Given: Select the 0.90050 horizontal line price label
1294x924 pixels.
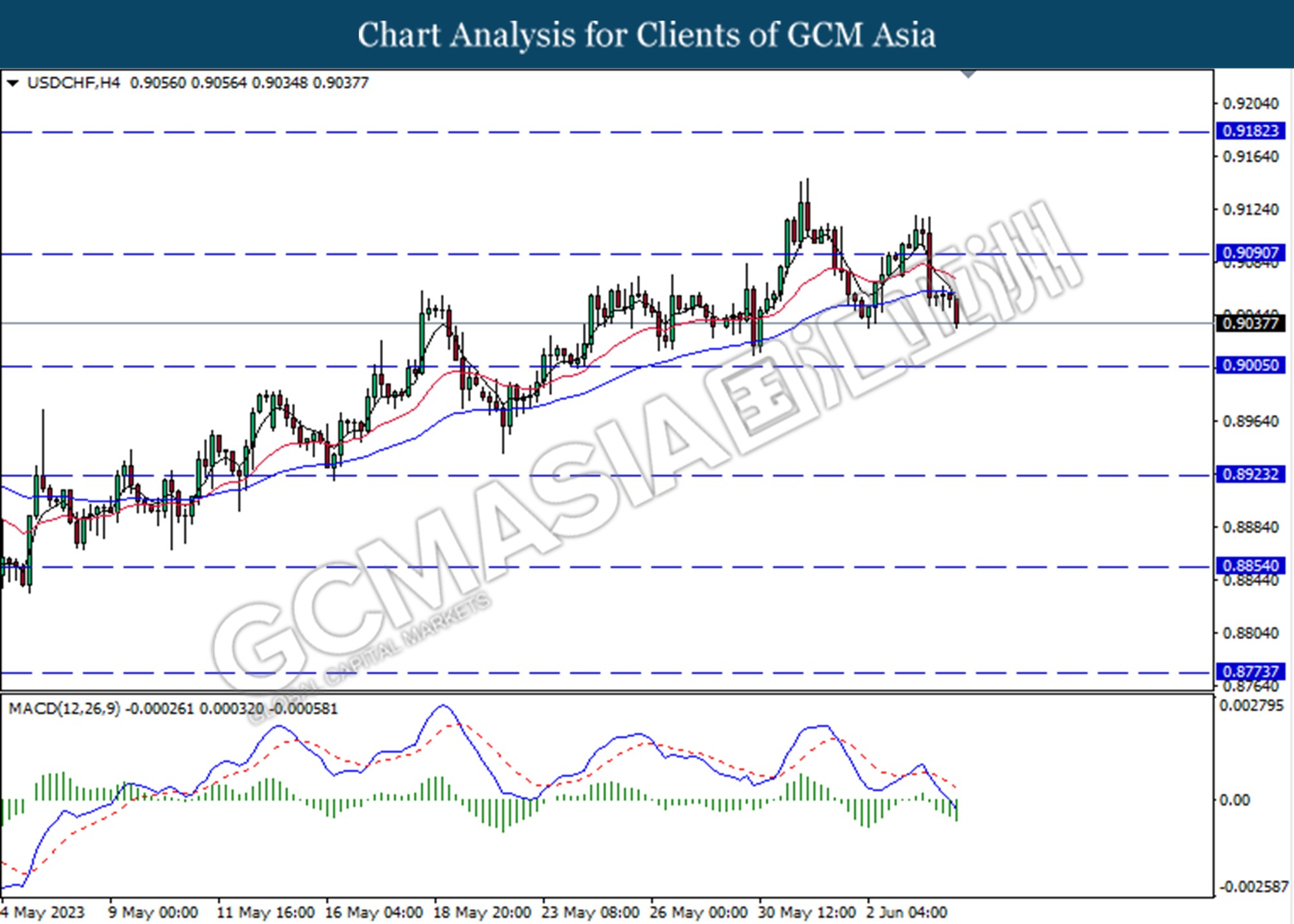Looking at the screenshot, I should coord(1250,366).
